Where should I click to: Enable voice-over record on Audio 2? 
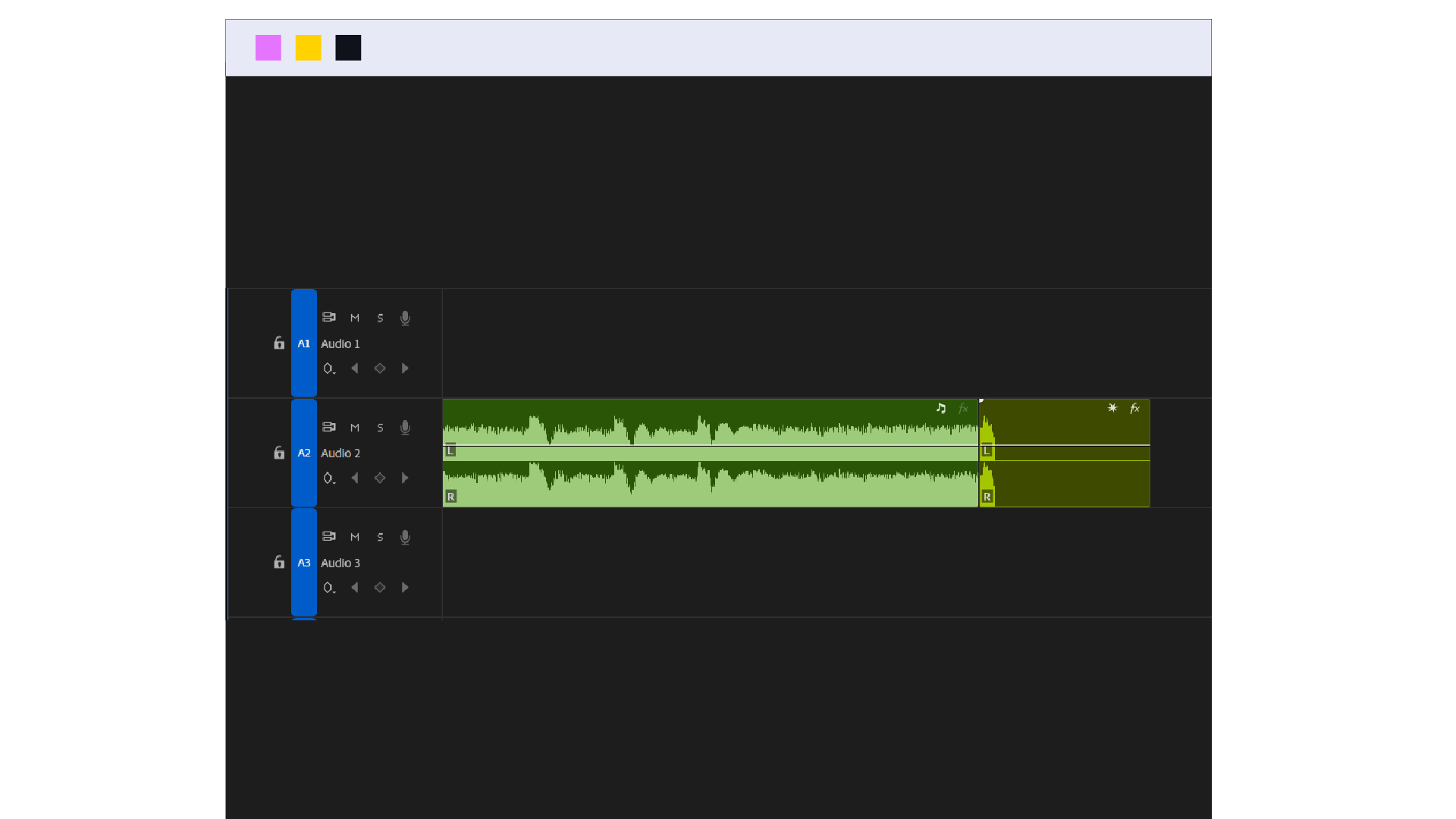tap(405, 428)
